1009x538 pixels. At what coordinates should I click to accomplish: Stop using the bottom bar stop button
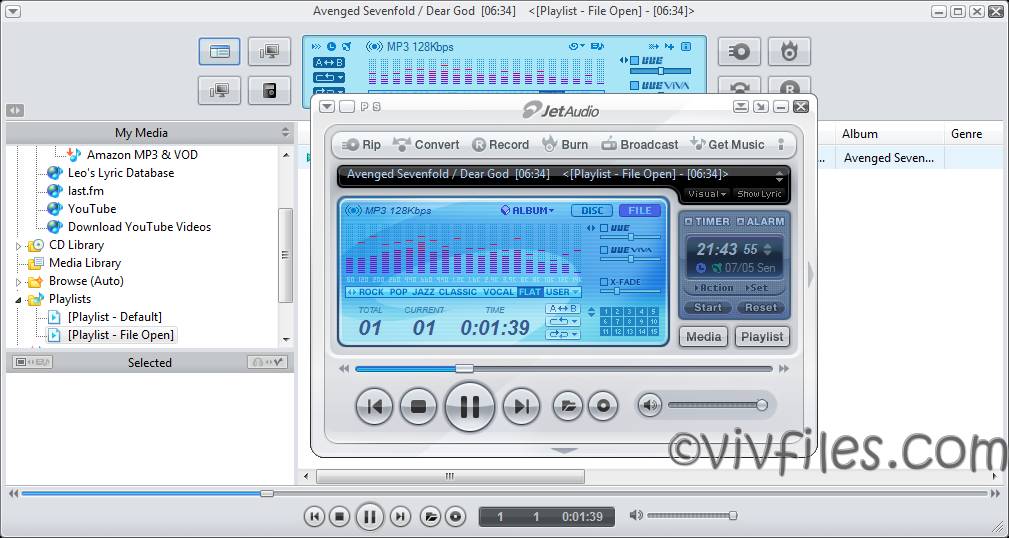point(339,516)
